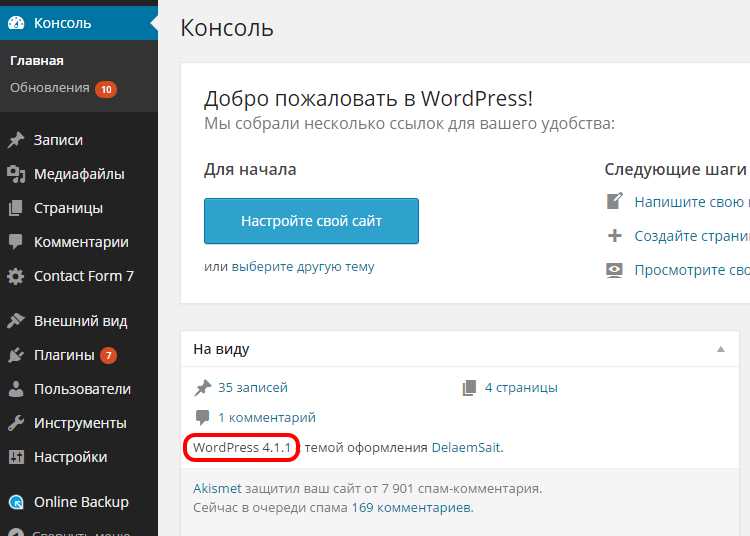Click the comment bubble icon beside 1 комментарий
This screenshot has height=536, width=750.
pos(203,417)
